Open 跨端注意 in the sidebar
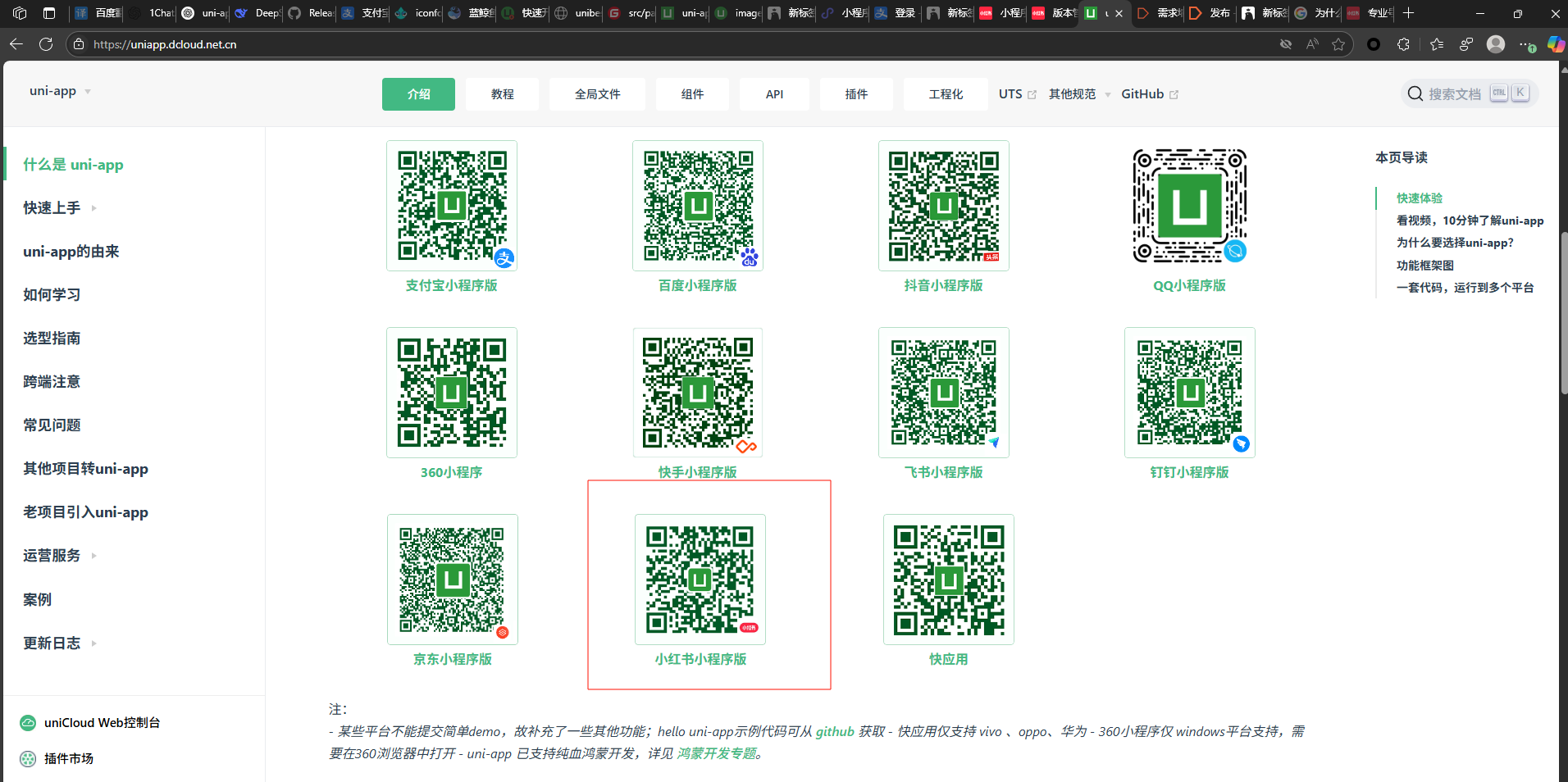The height and width of the screenshot is (782, 1568). click(x=52, y=382)
